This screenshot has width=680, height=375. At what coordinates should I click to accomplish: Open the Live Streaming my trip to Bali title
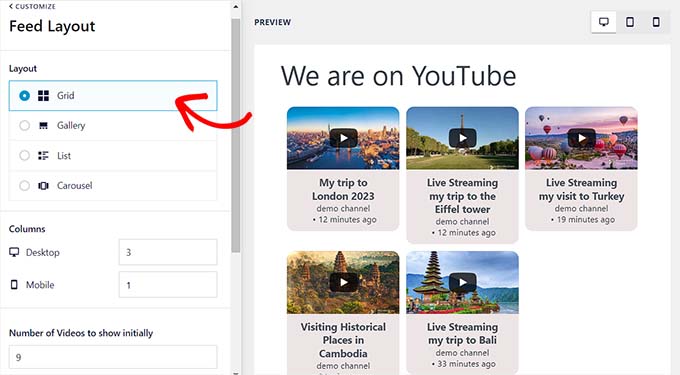462,334
